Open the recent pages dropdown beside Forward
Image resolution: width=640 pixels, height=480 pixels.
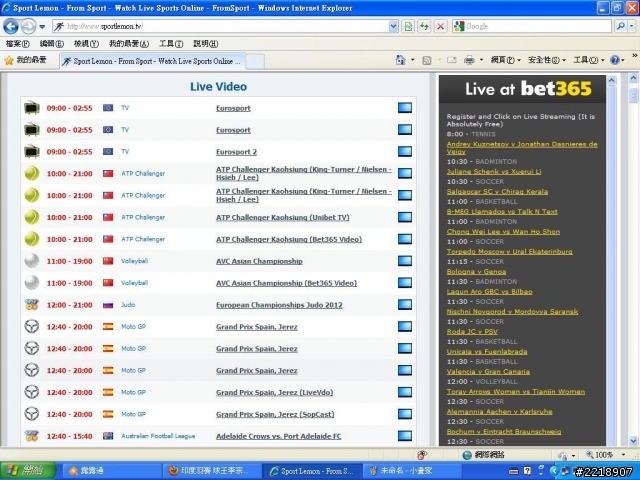42,27
